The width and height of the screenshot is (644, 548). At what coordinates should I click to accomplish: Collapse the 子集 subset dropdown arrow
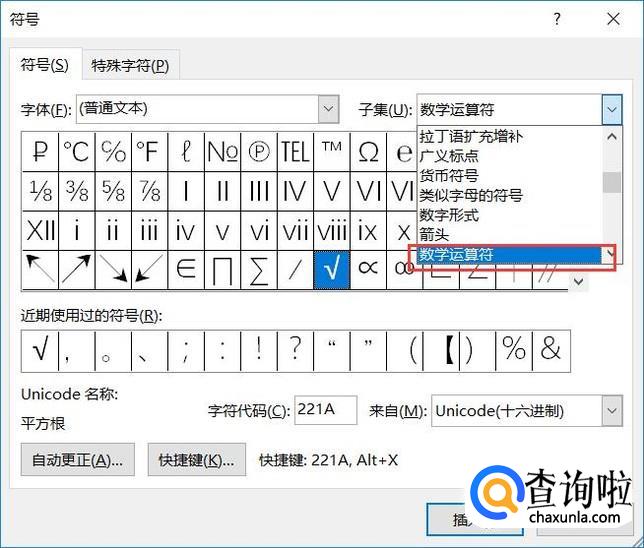[612, 110]
